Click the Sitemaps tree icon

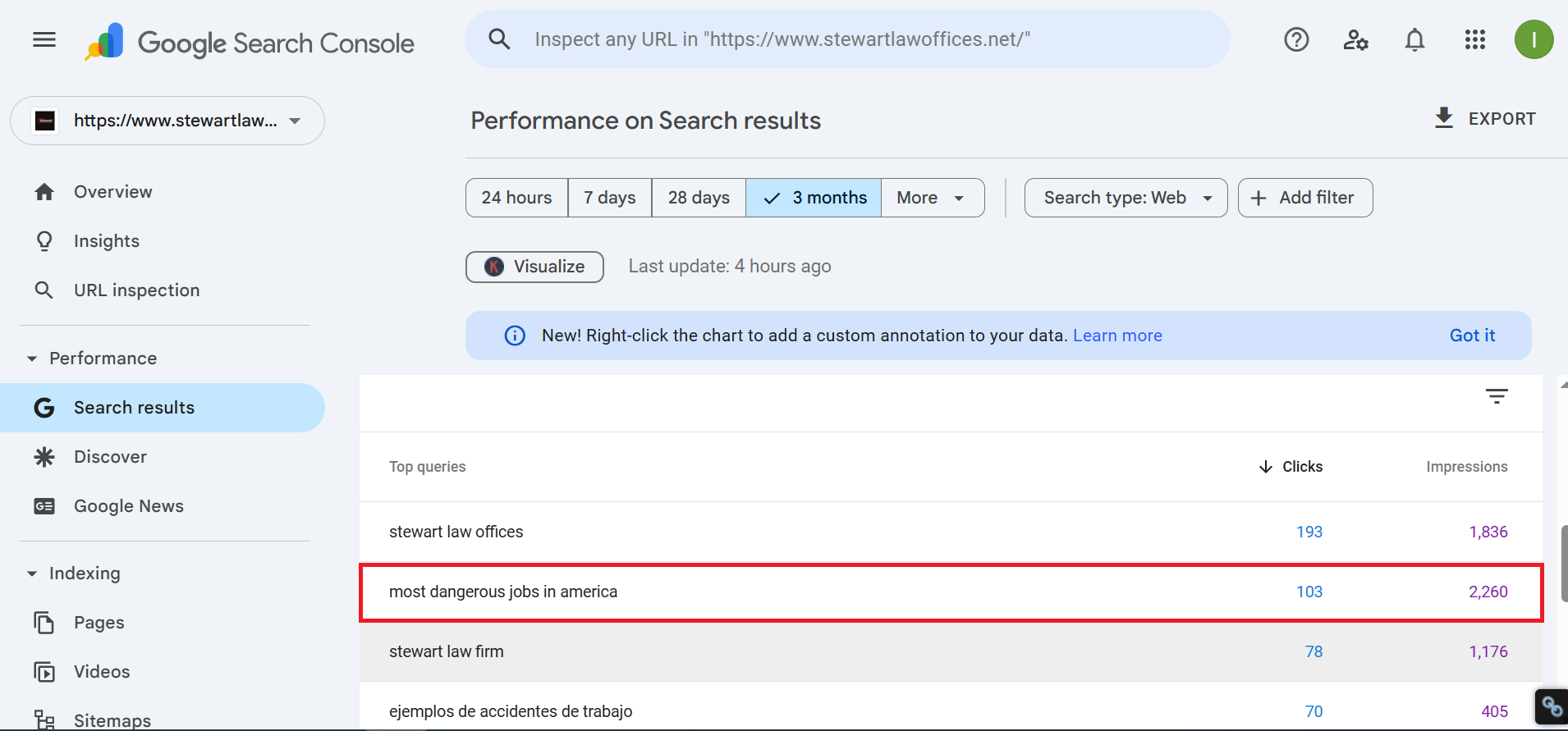(x=44, y=720)
